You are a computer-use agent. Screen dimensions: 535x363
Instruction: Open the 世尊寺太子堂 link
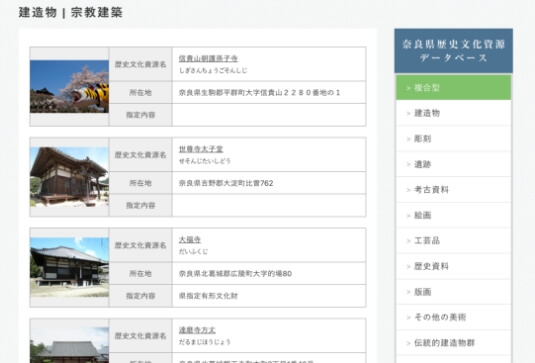pos(201,149)
